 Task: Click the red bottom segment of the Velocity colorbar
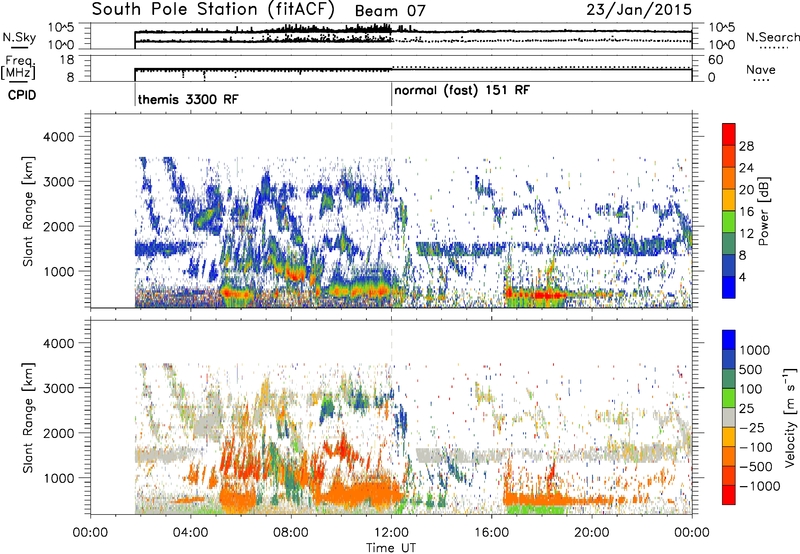pyautogui.click(x=729, y=495)
